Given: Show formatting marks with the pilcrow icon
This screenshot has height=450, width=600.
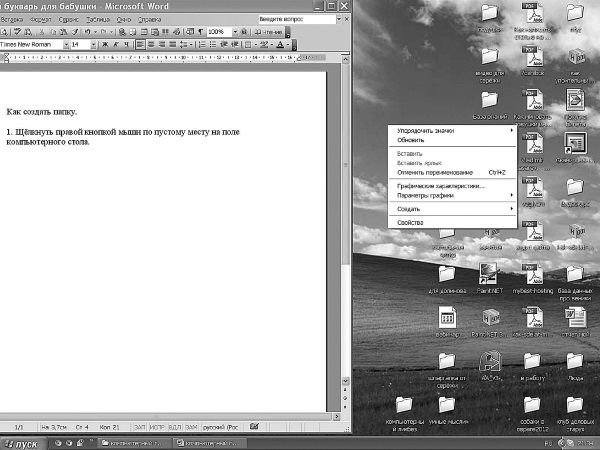Looking at the screenshot, I should (x=198, y=32).
